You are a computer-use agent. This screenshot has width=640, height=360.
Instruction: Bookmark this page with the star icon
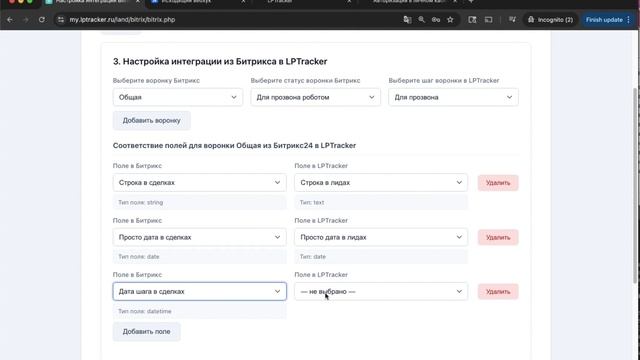pyautogui.click(x=450, y=20)
